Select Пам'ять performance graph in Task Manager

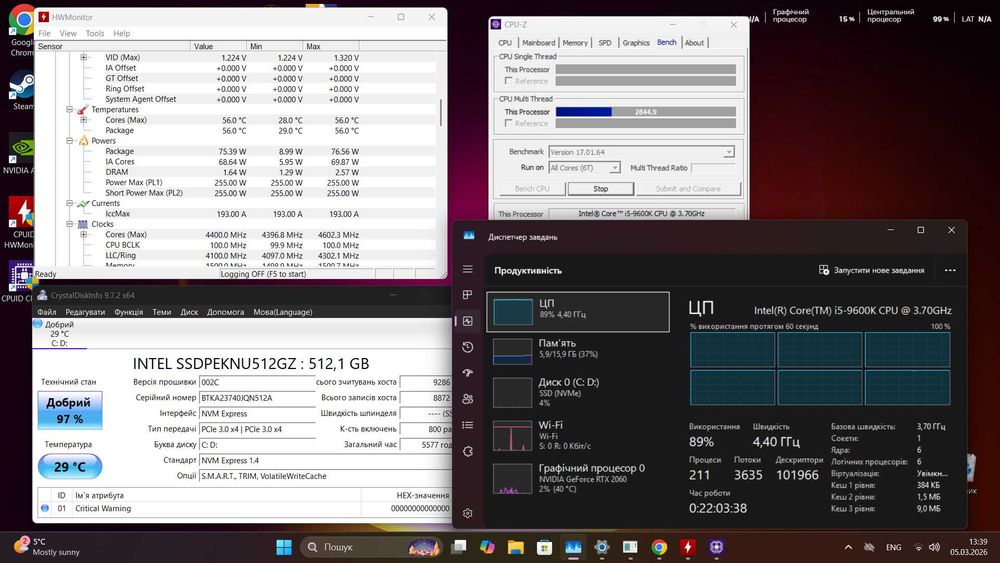(577, 351)
